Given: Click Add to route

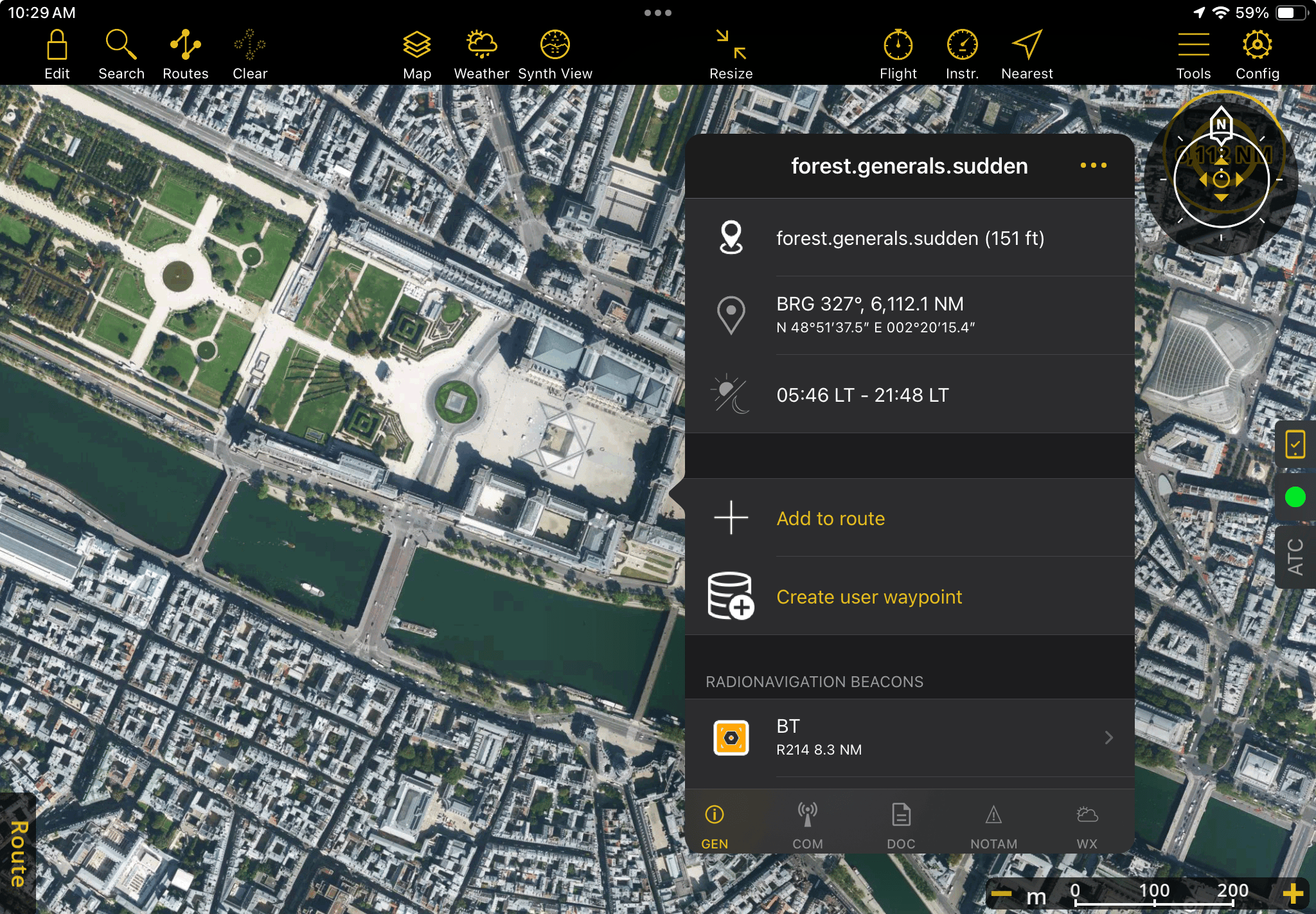Looking at the screenshot, I should tap(830, 519).
